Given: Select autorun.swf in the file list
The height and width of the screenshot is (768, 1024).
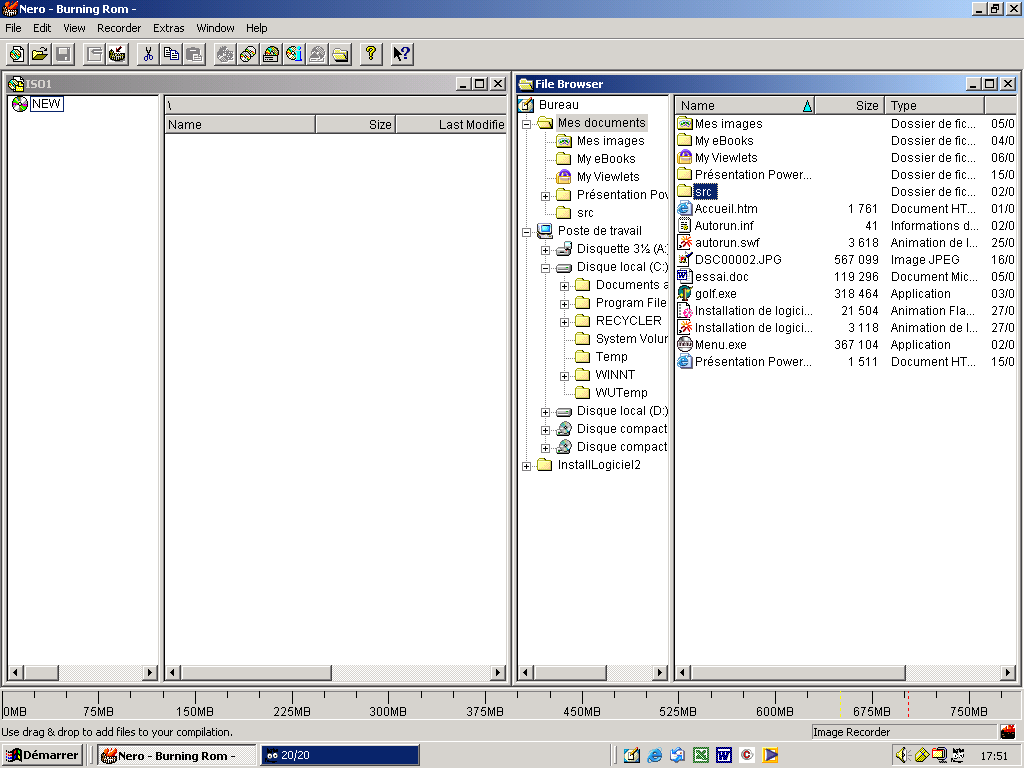Looking at the screenshot, I should [x=727, y=243].
